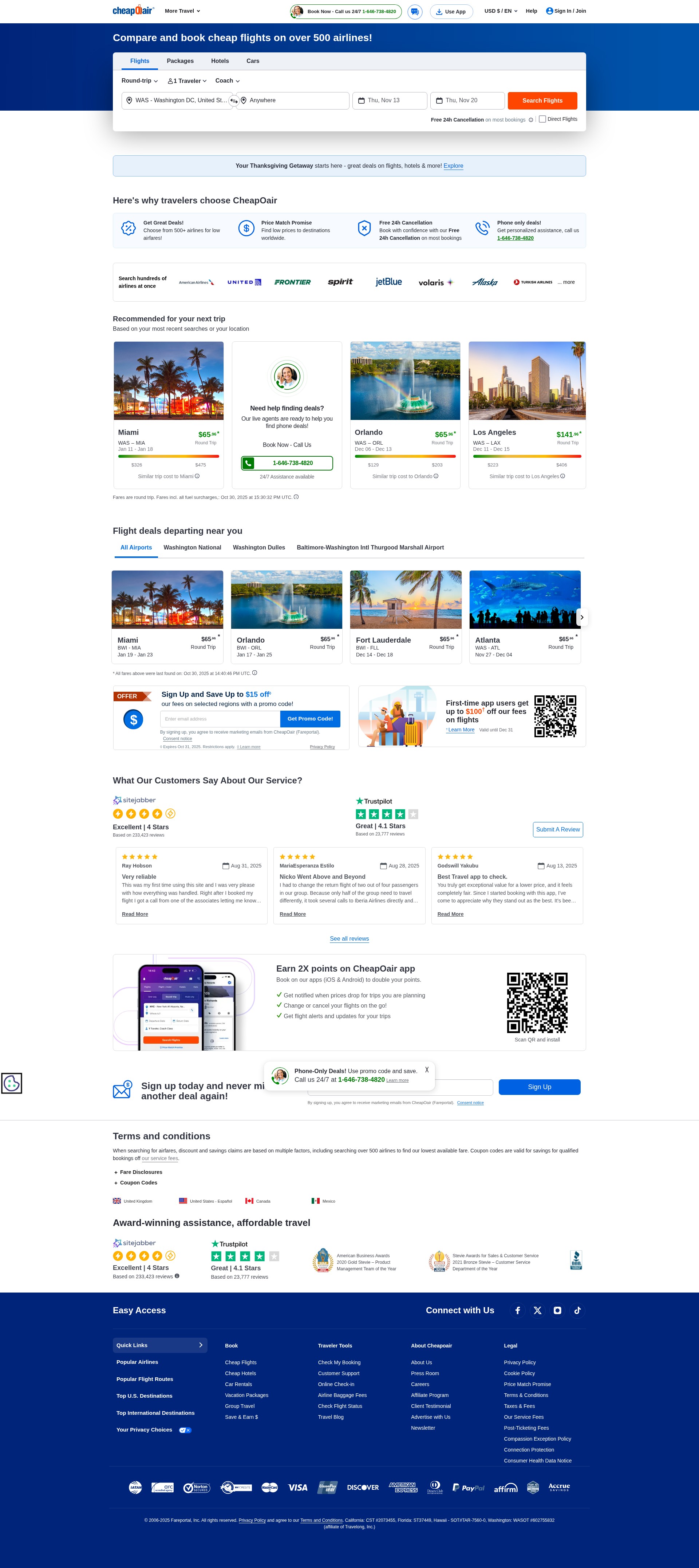Screen dimensions: 699x1568
Task: Click the PayPal payment logo
Action: [468, 1488]
